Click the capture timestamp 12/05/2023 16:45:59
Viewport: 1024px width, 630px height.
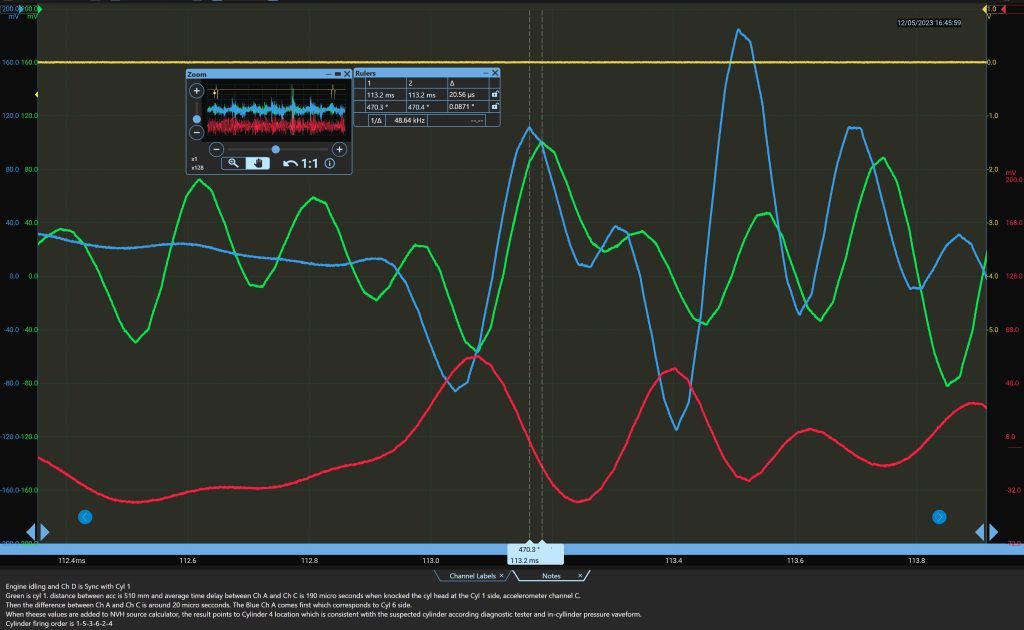(x=929, y=23)
